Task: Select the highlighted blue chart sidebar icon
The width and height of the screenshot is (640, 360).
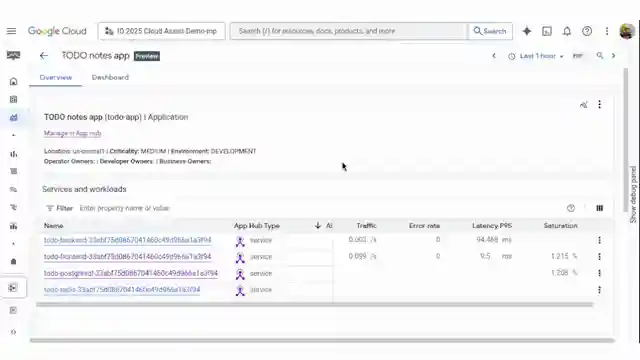Action: (x=13, y=118)
